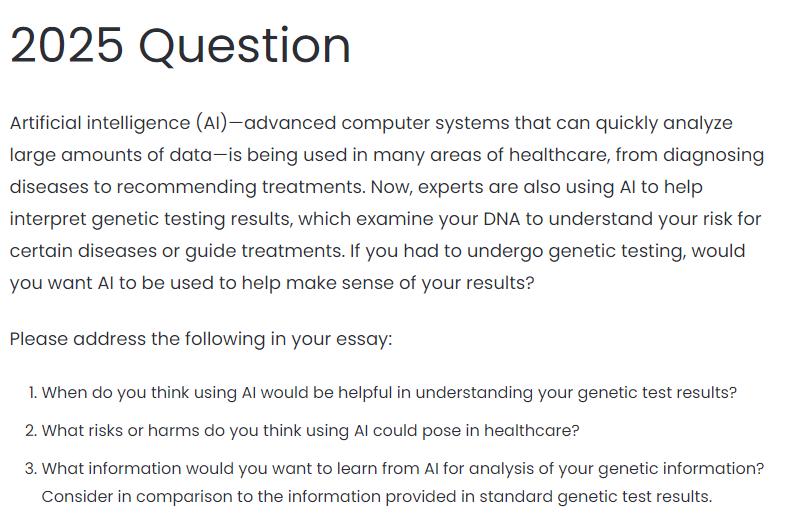The width and height of the screenshot is (800, 529).
Task: Click the word "2025" in the heading
Action: pos(66,46)
